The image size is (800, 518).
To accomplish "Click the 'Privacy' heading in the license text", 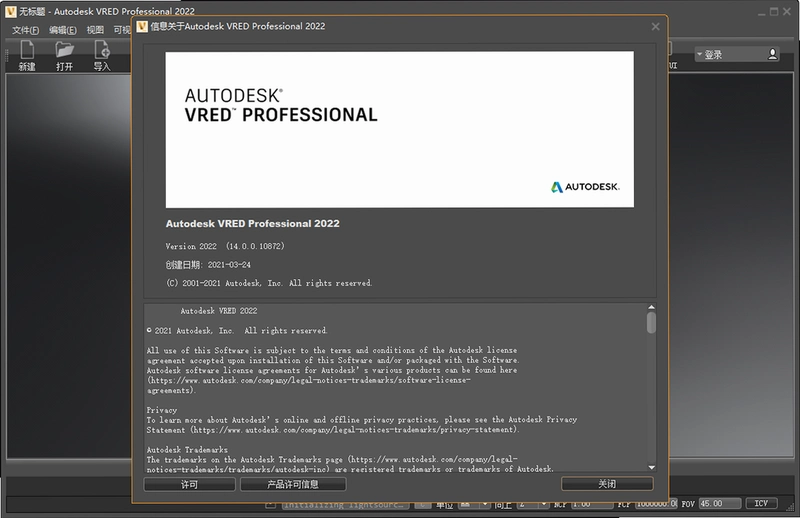I will coord(162,410).
